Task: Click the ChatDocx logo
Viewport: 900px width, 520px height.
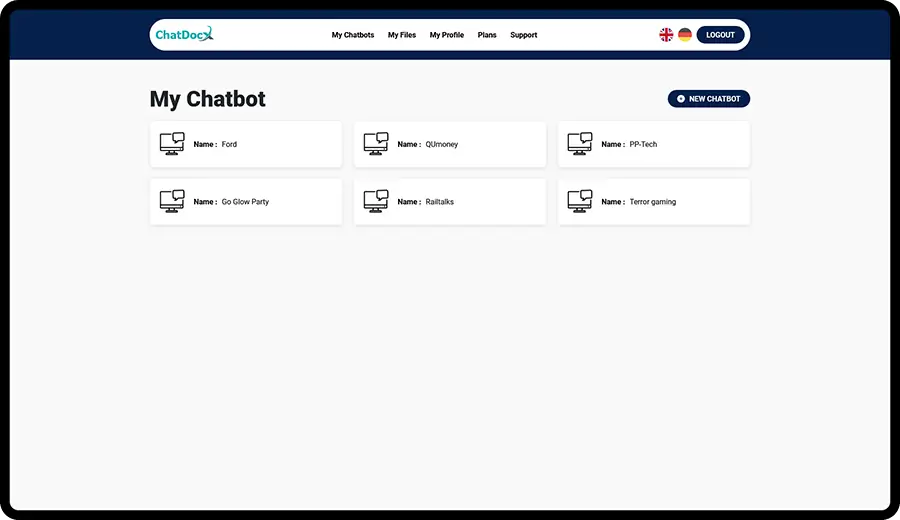Action: tap(184, 35)
